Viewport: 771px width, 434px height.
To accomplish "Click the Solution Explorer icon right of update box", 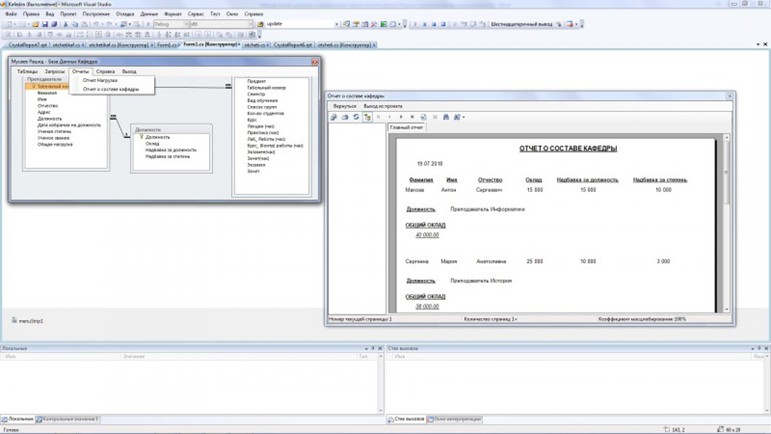I will coord(347,24).
